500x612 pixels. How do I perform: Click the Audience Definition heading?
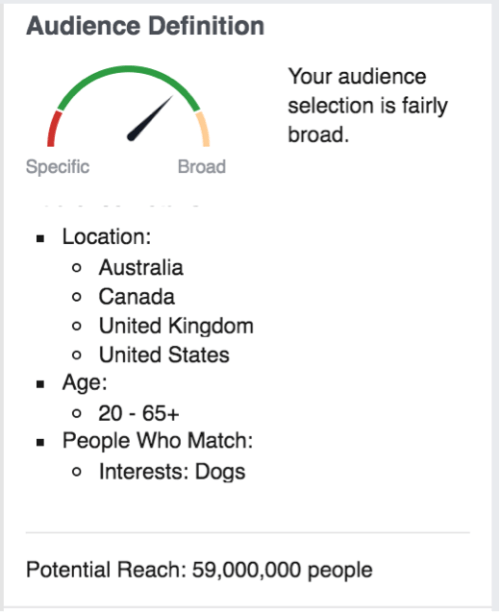[x=145, y=26]
